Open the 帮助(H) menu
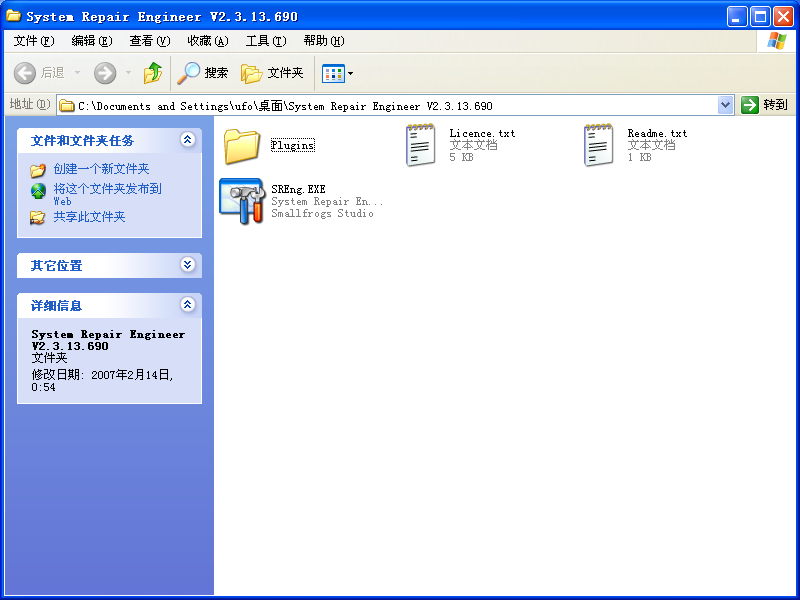Screen dimensions: 800x600 (324, 41)
